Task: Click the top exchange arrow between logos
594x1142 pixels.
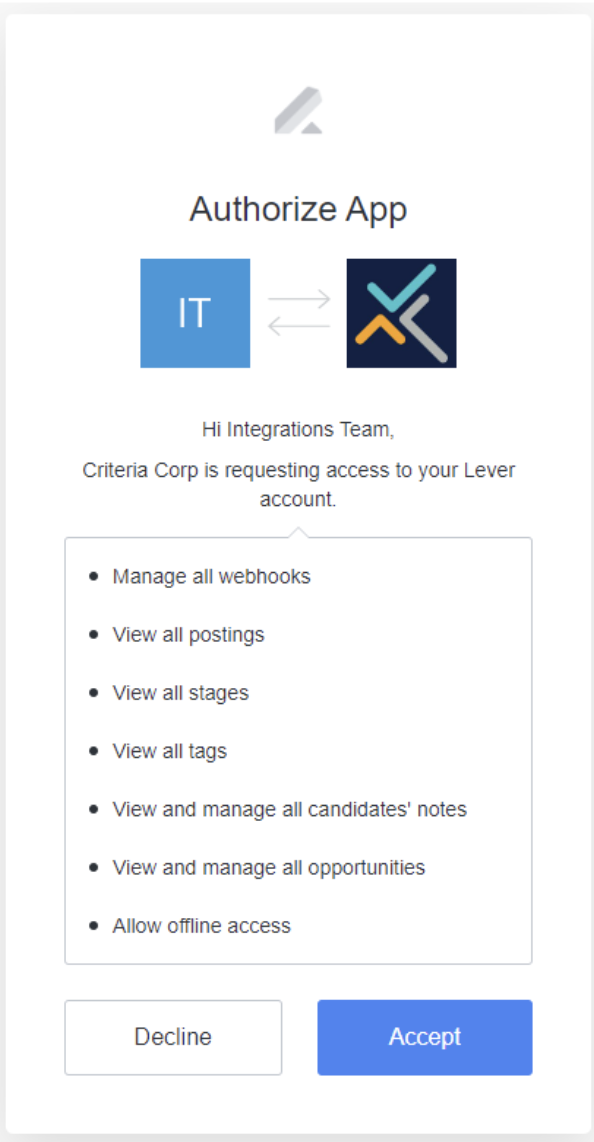Action: (x=296, y=297)
